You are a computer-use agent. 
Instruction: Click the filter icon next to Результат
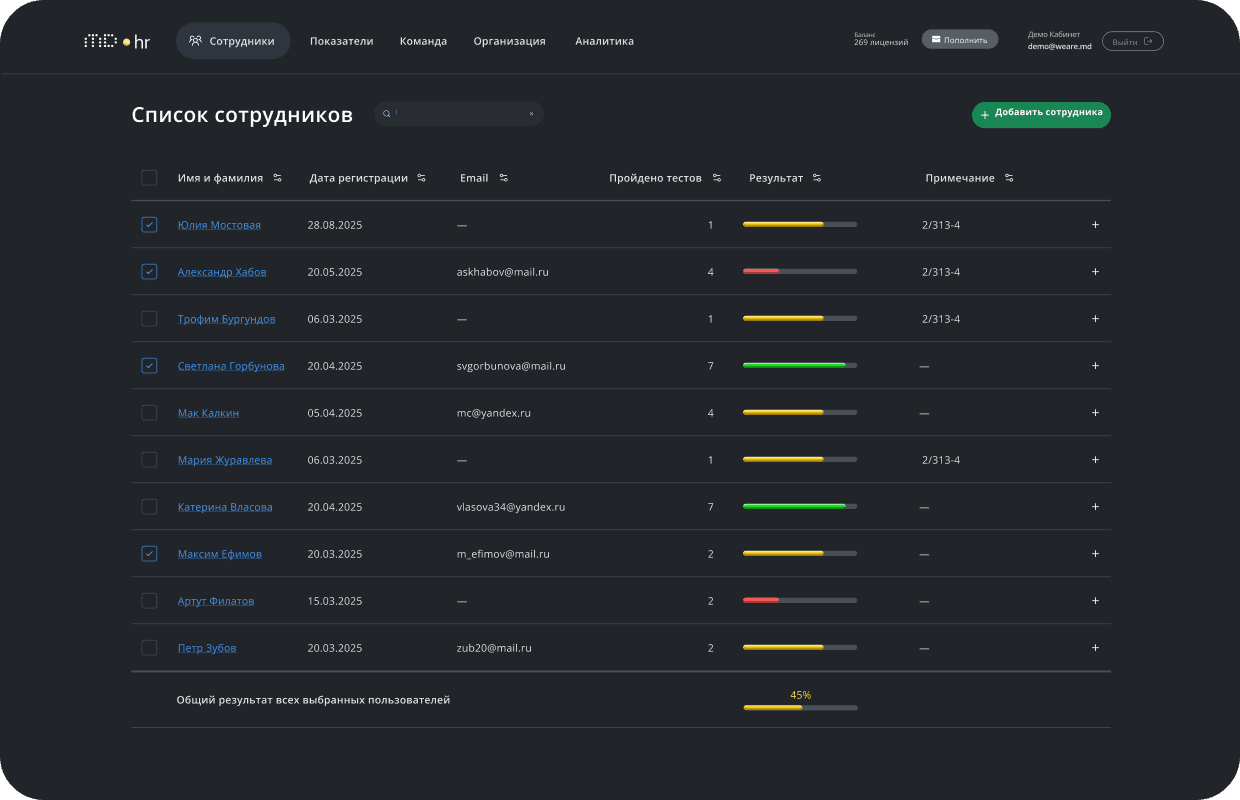[x=817, y=178]
